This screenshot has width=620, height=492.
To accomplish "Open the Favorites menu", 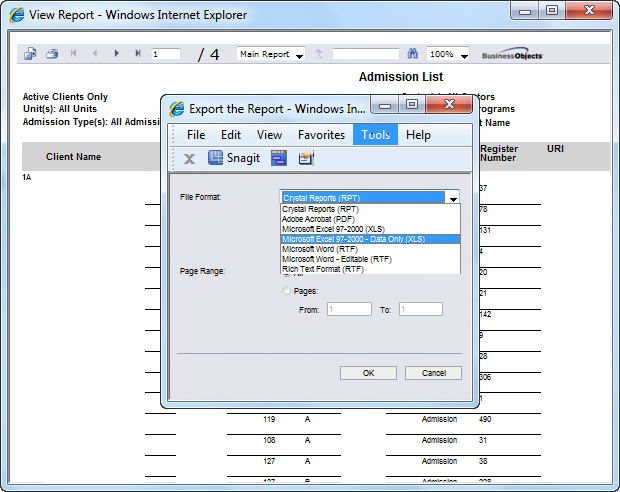I will click(x=321, y=135).
